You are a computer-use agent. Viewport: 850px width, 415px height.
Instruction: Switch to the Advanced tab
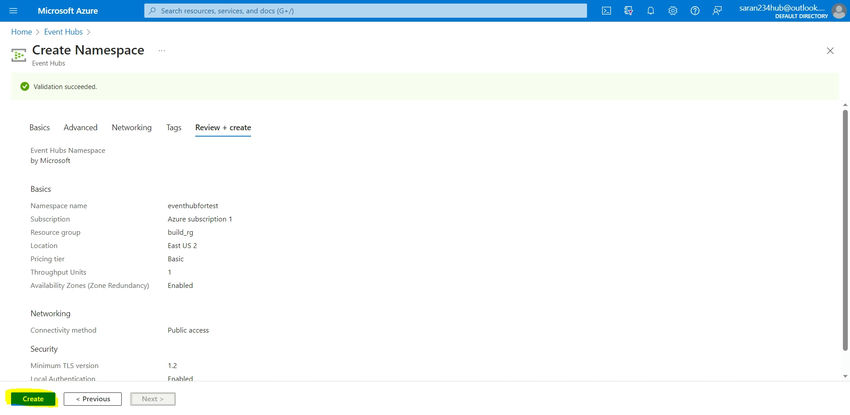(80, 128)
